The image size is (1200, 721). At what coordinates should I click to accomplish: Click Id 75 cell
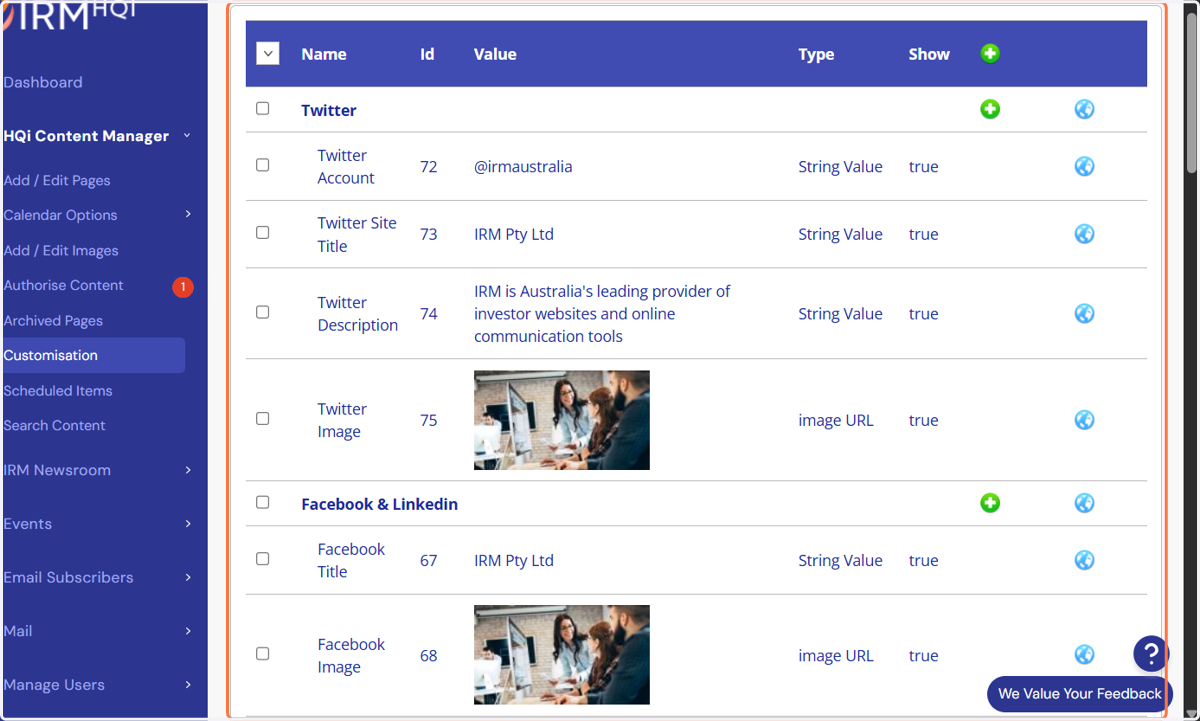click(429, 420)
